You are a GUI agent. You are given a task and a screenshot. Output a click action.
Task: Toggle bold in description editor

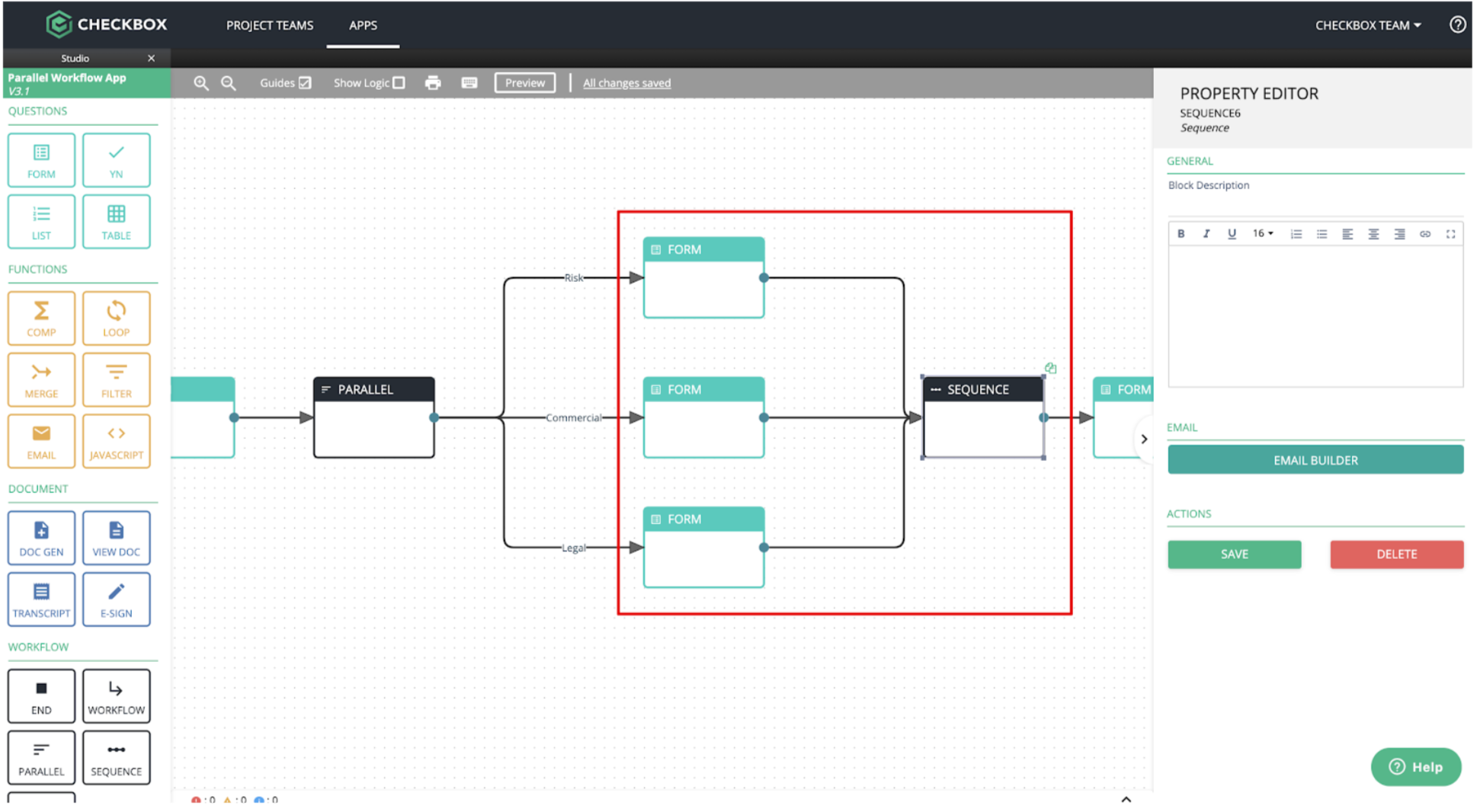pos(1181,234)
